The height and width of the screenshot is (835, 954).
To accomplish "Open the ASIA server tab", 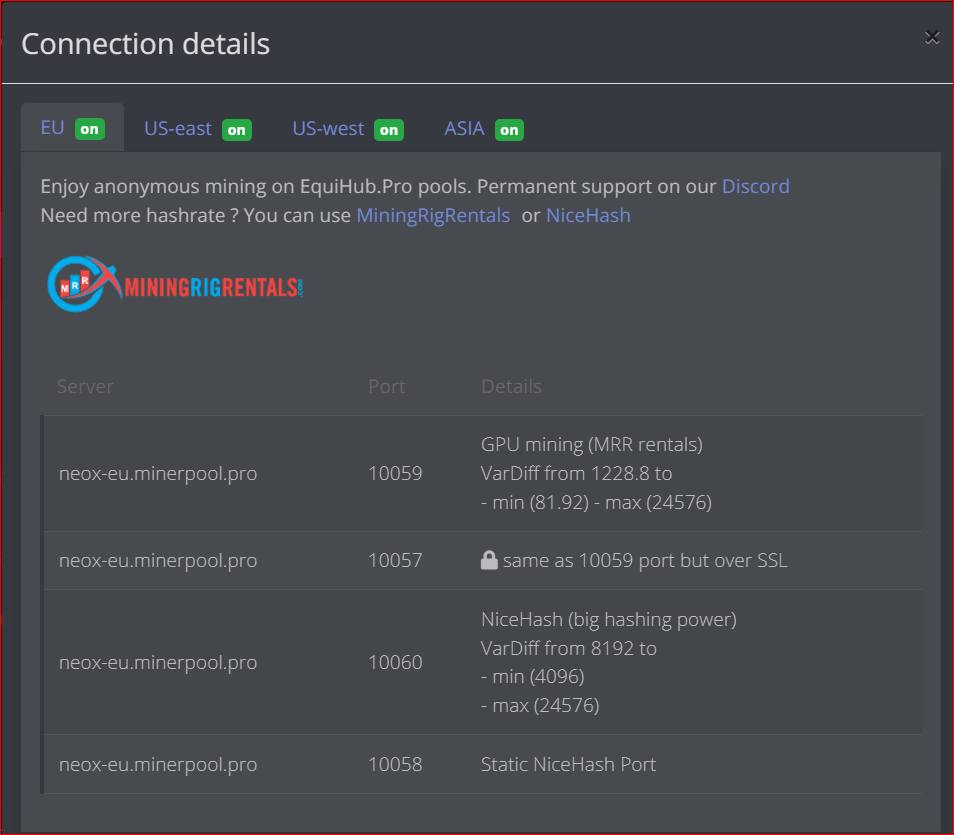I will (484, 128).
